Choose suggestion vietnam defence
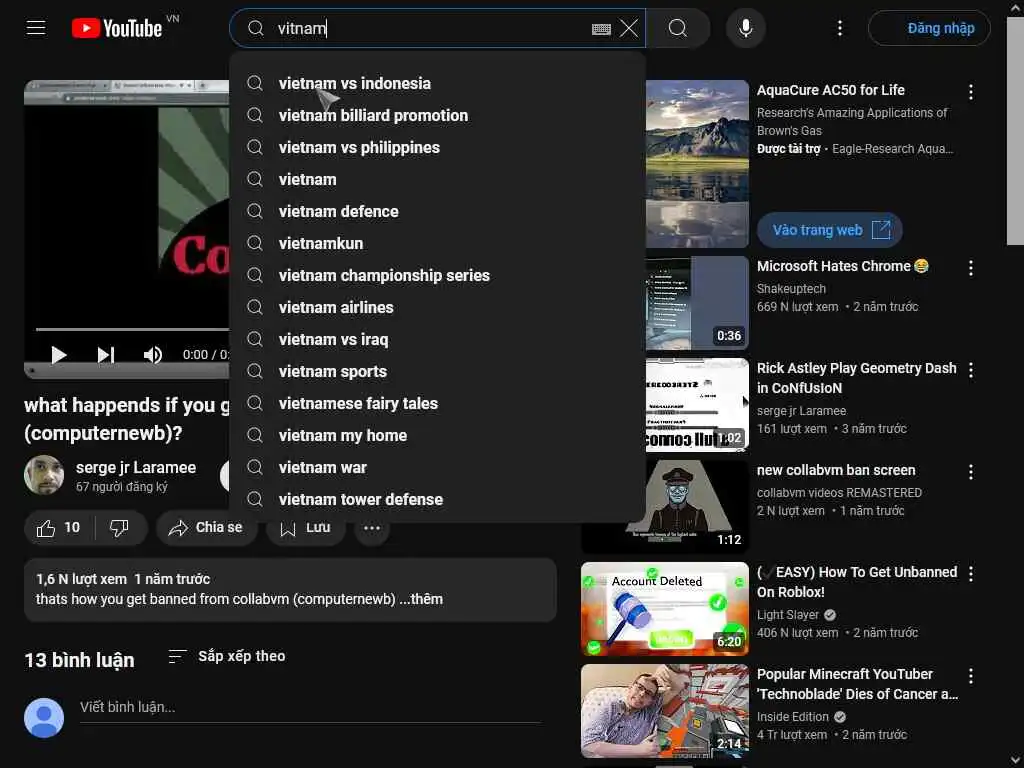This screenshot has width=1024, height=768. coord(438,212)
